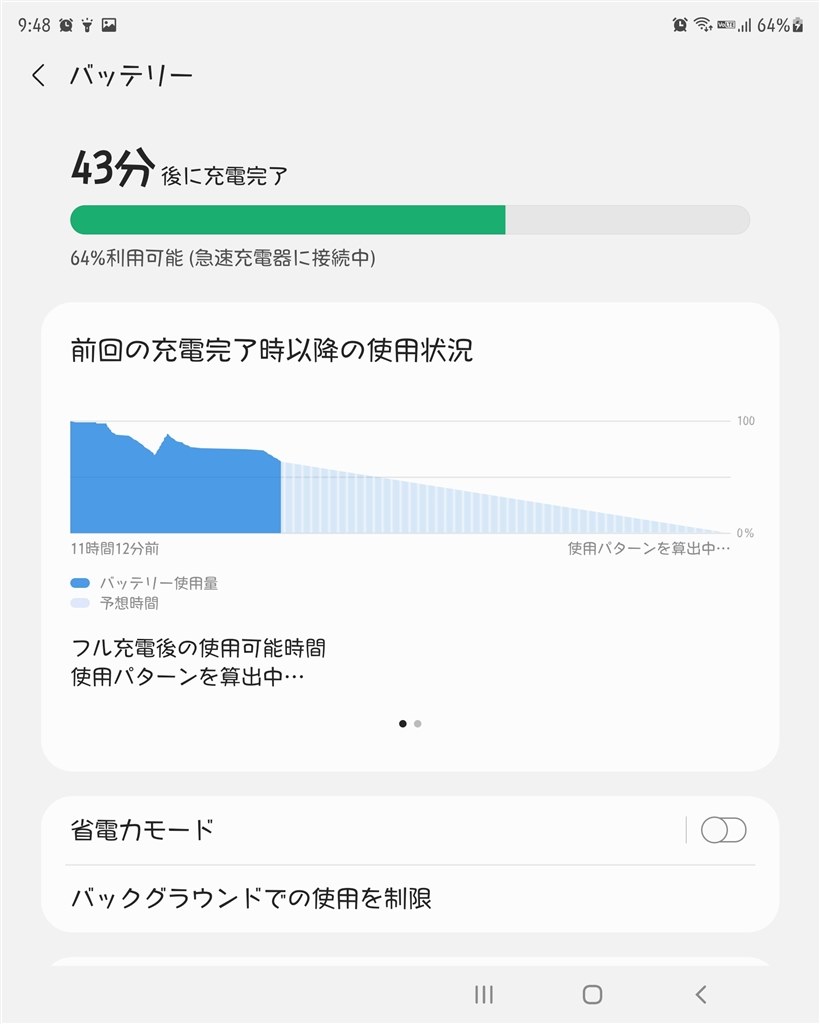Open Recents with the navigation bar icon
Screen dimensions: 820x1024
[484, 995]
